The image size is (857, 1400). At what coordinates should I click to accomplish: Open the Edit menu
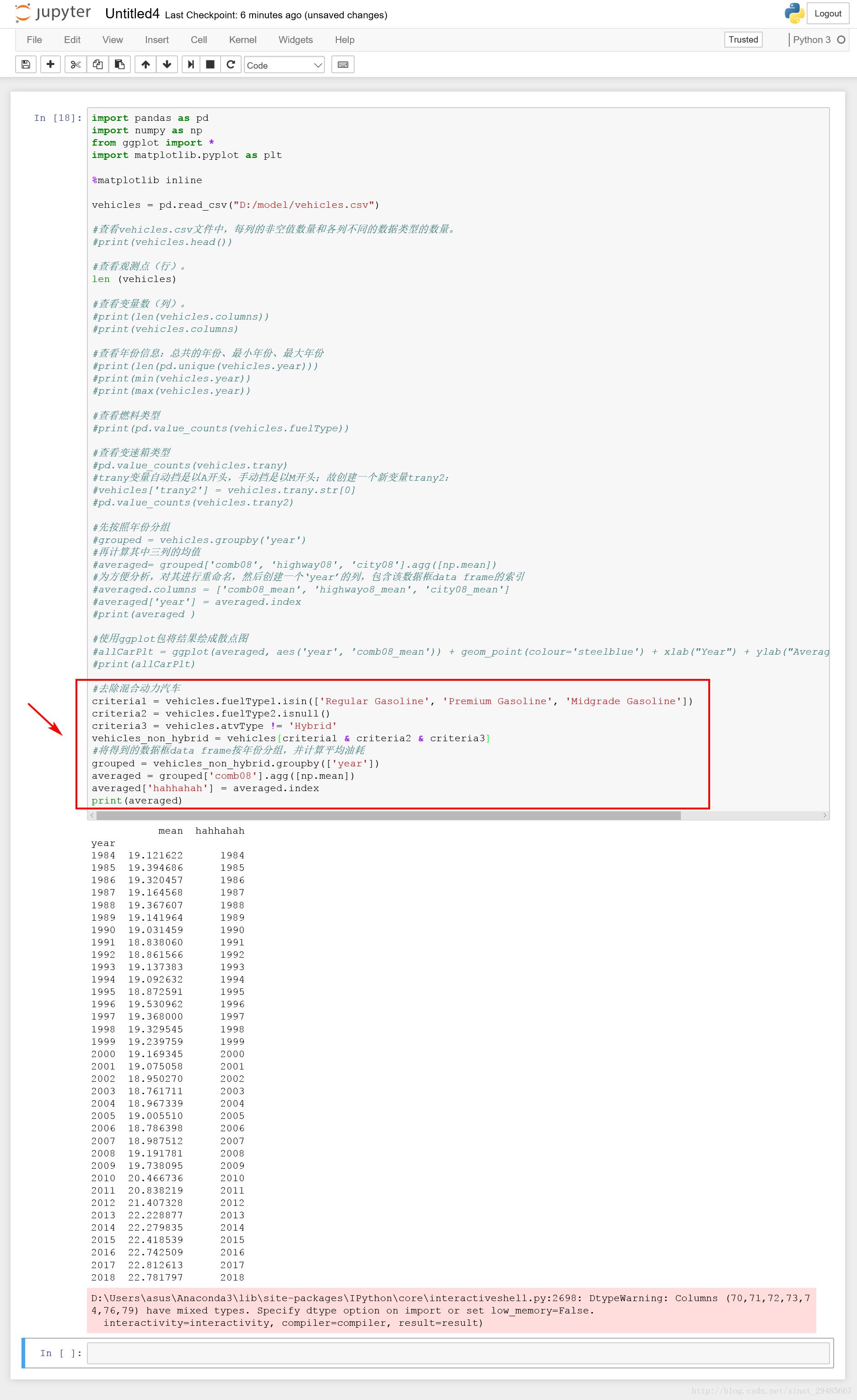72,40
